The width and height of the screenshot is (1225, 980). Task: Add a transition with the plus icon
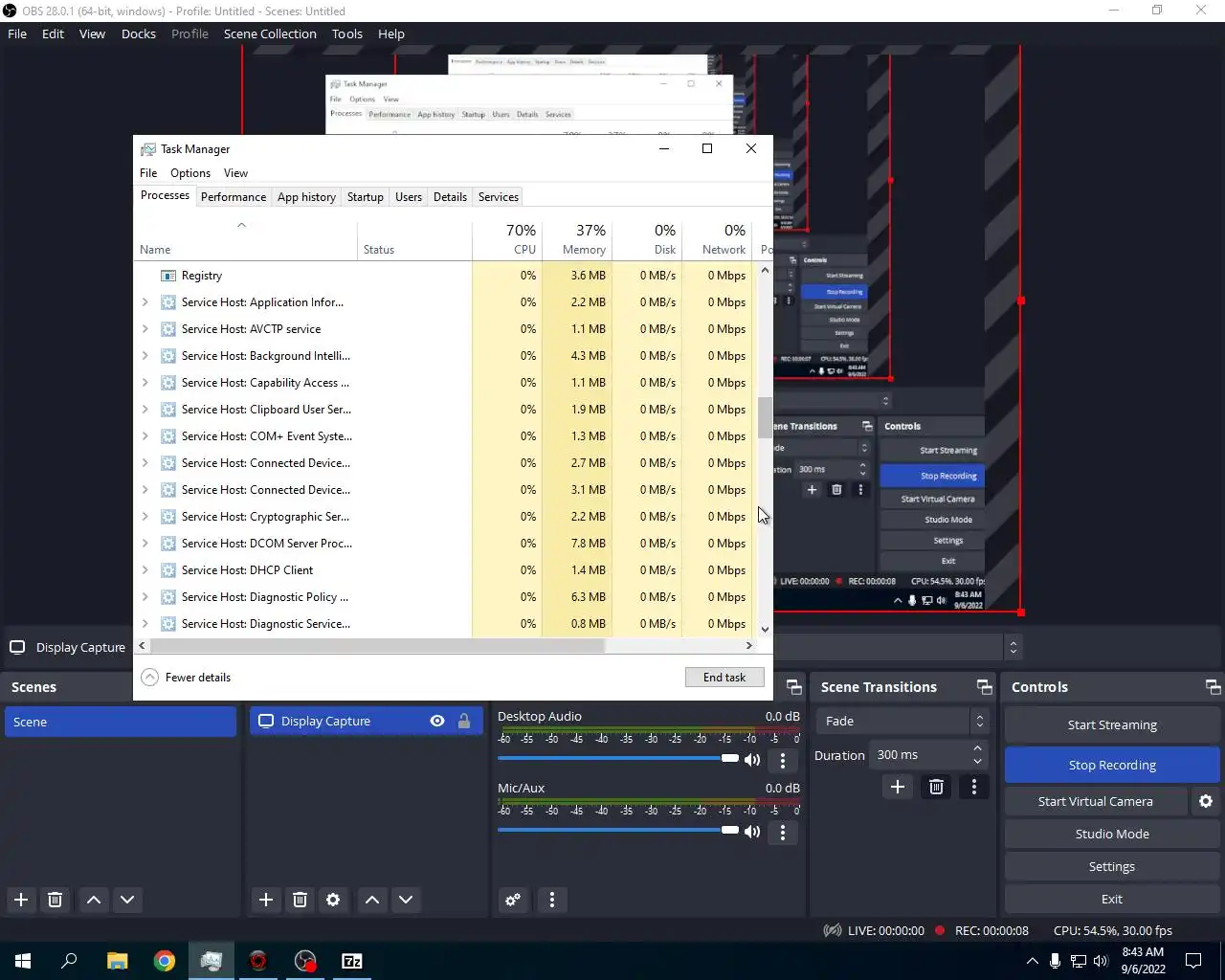click(898, 787)
